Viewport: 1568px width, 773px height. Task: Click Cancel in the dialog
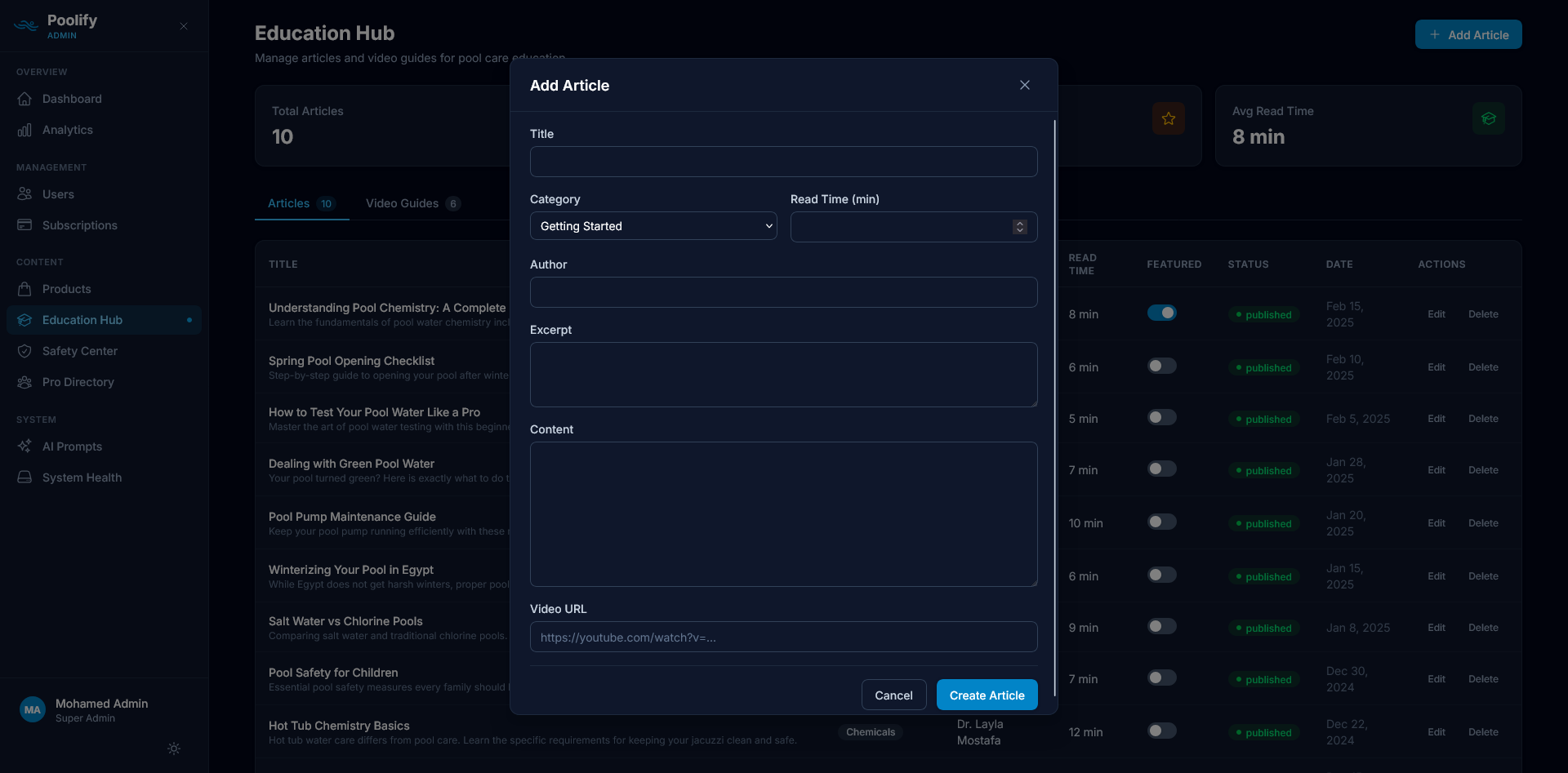(x=894, y=695)
